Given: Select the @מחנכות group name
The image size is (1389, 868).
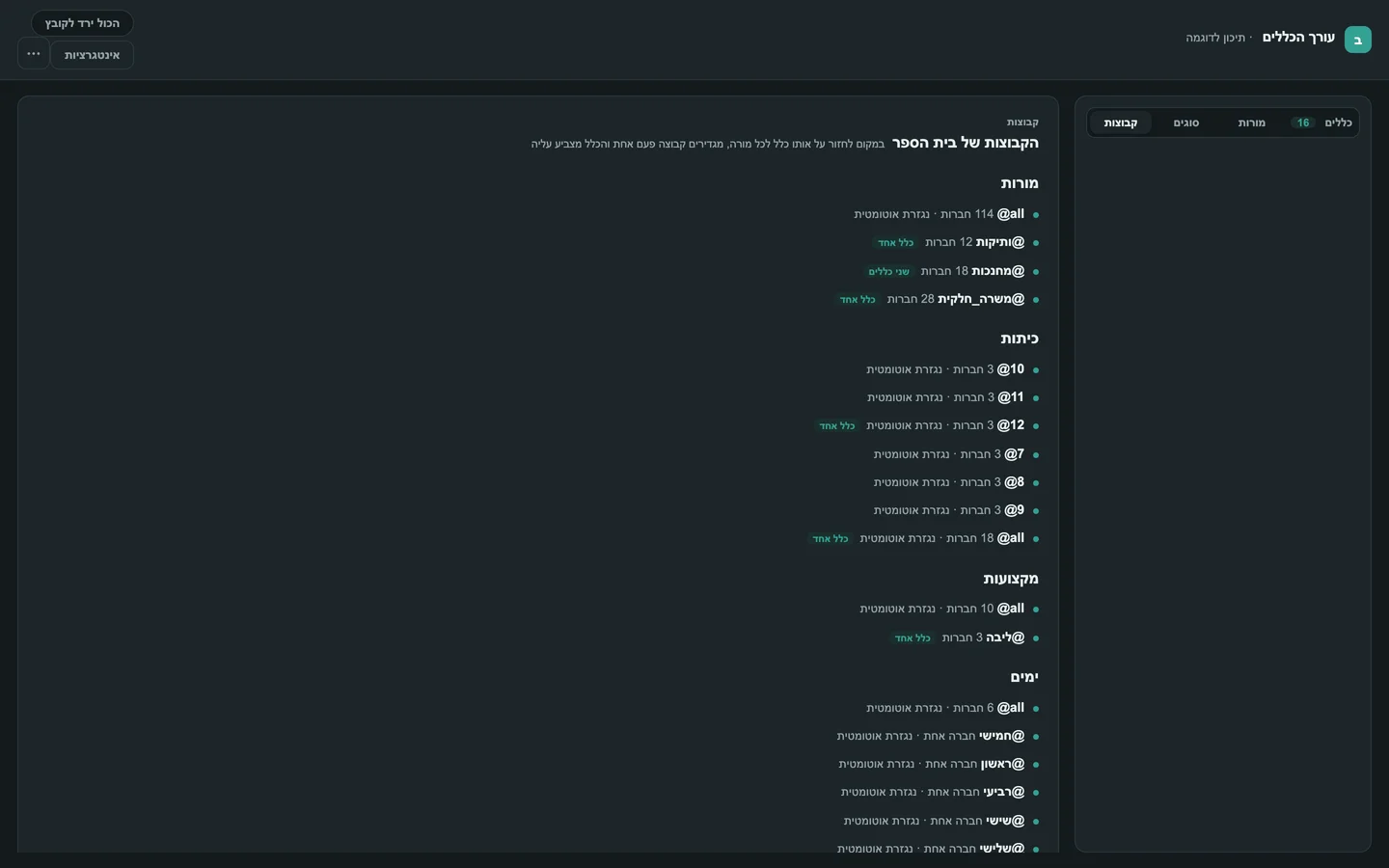Looking at the screenshot, I should coord(998,271).
